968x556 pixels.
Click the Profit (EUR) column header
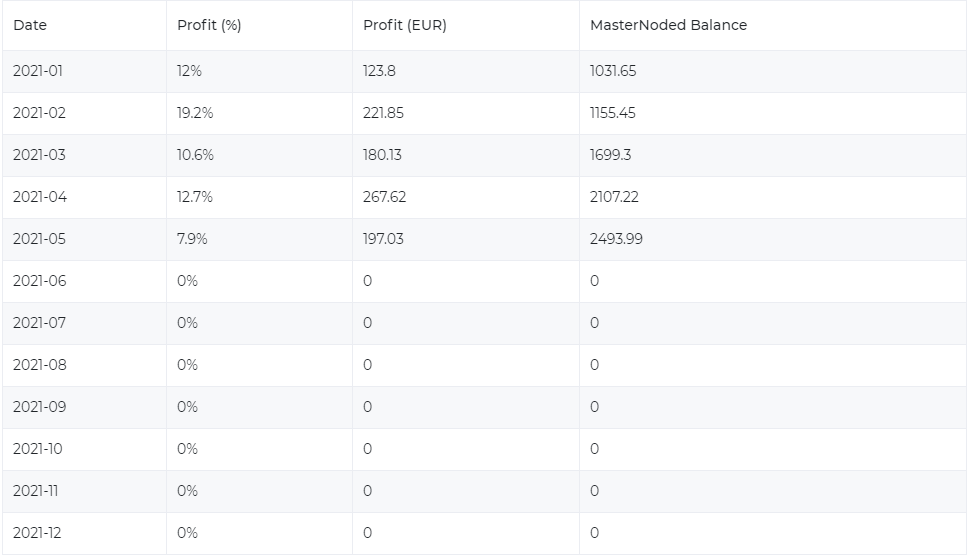404,25
